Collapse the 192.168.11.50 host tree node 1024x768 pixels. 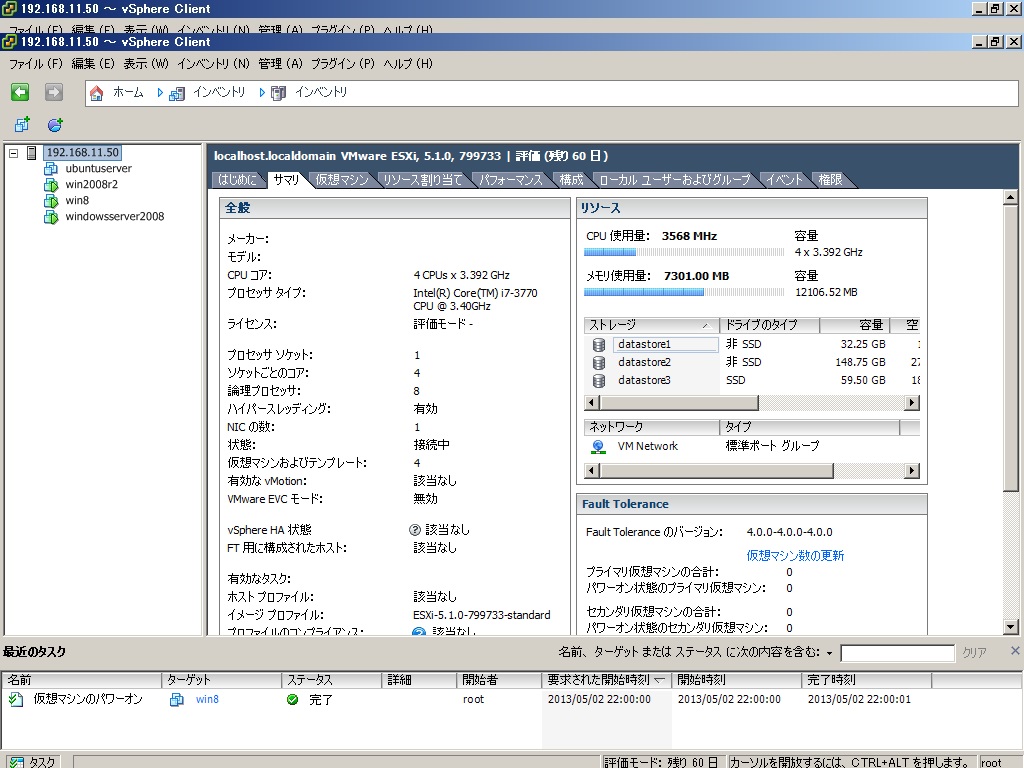[x=13, y=153]
